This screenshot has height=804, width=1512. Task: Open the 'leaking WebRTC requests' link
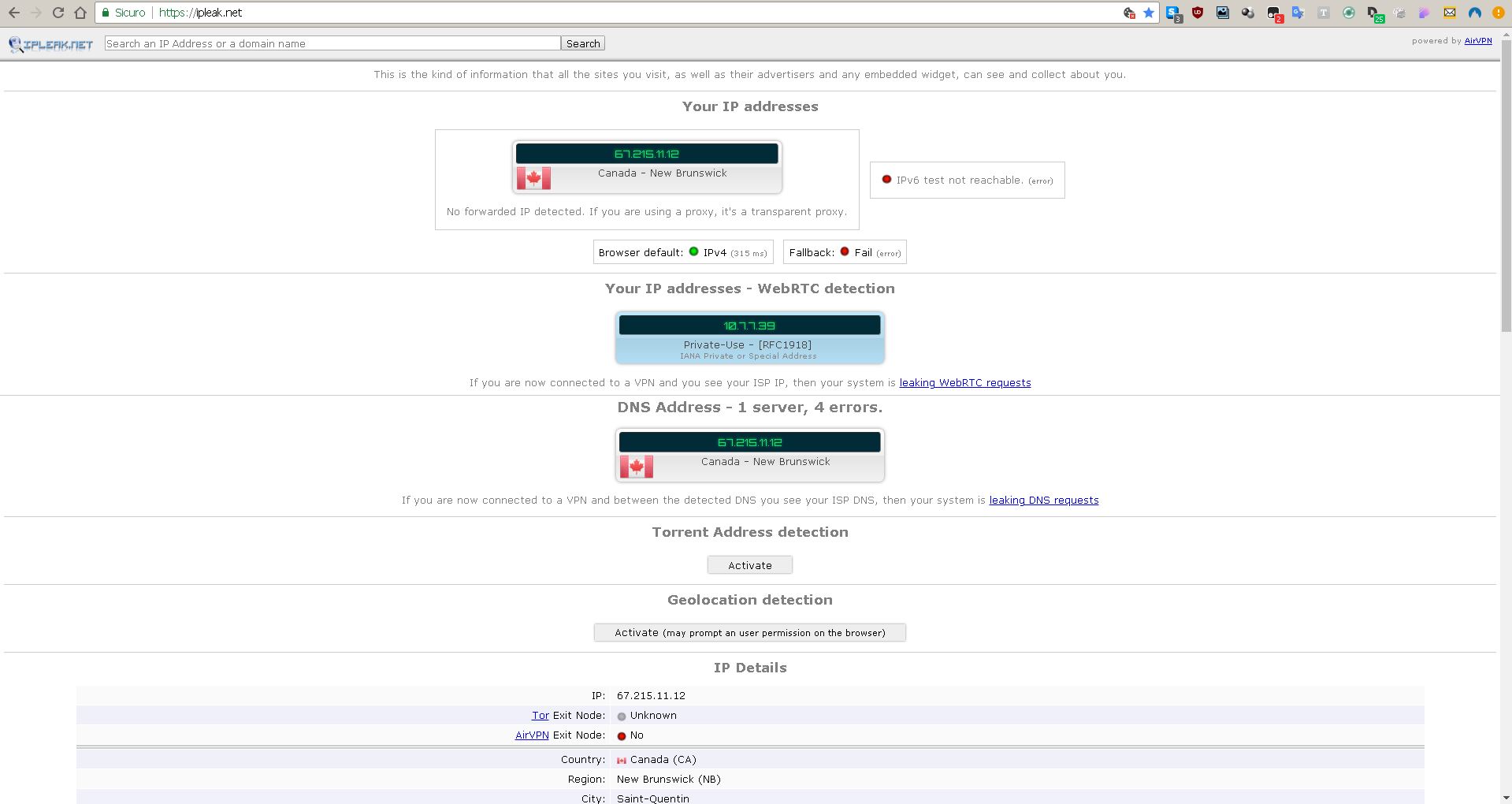pyautogui.click(x=965, y=383)
